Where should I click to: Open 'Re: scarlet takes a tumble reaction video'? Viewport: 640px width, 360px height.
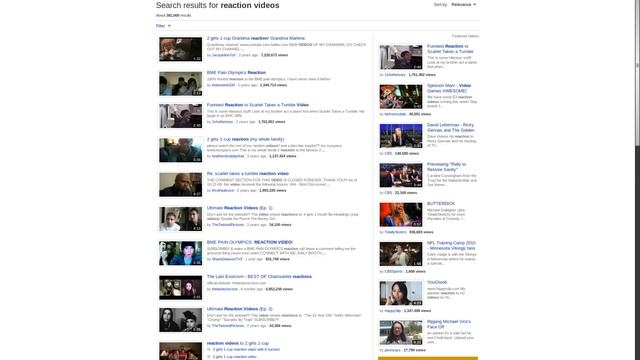tap(248, 173)
